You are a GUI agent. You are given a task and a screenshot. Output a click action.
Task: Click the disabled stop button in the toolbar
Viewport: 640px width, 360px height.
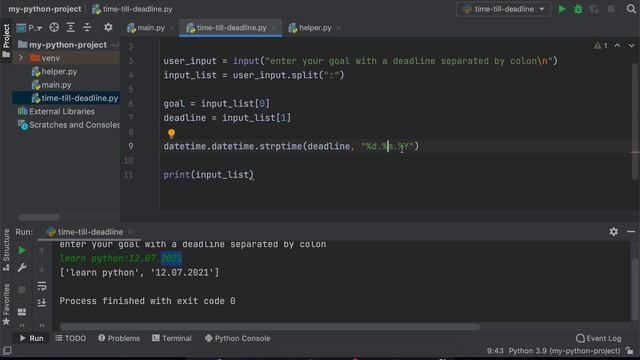(611, 9)
